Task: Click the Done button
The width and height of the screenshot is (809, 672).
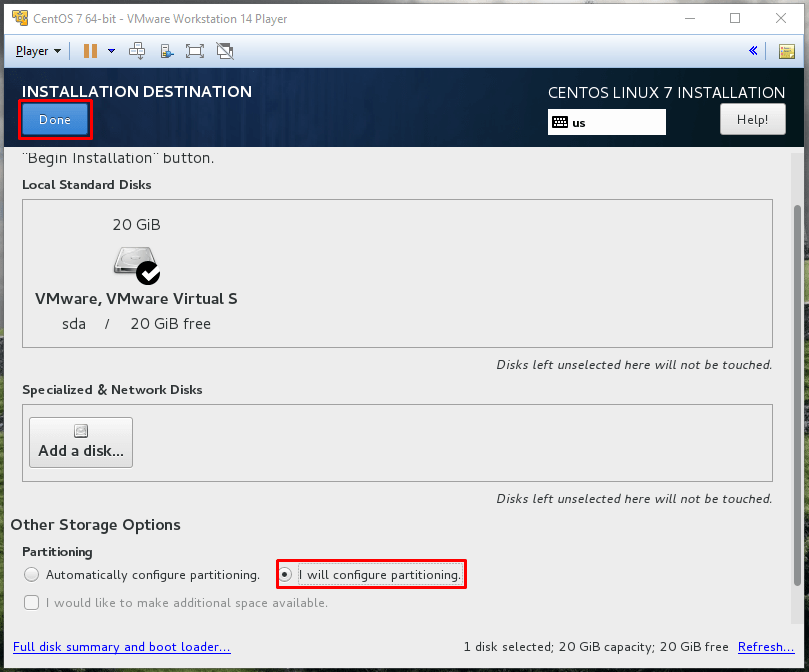Action: [x=55, y=119]
